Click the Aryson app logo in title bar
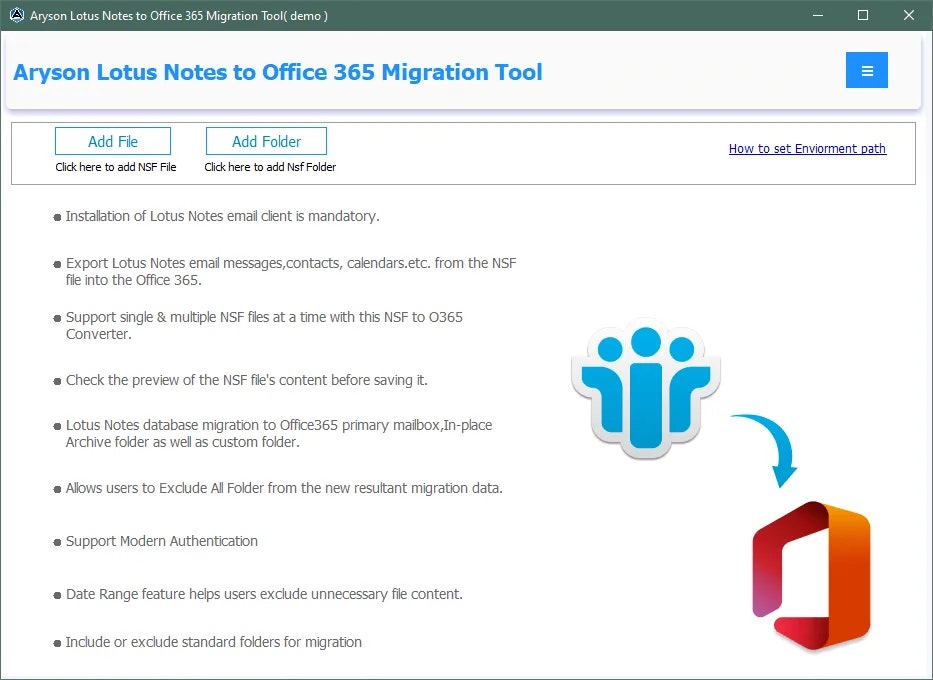This screenshot has width=933, height=680. coord(17,15)
